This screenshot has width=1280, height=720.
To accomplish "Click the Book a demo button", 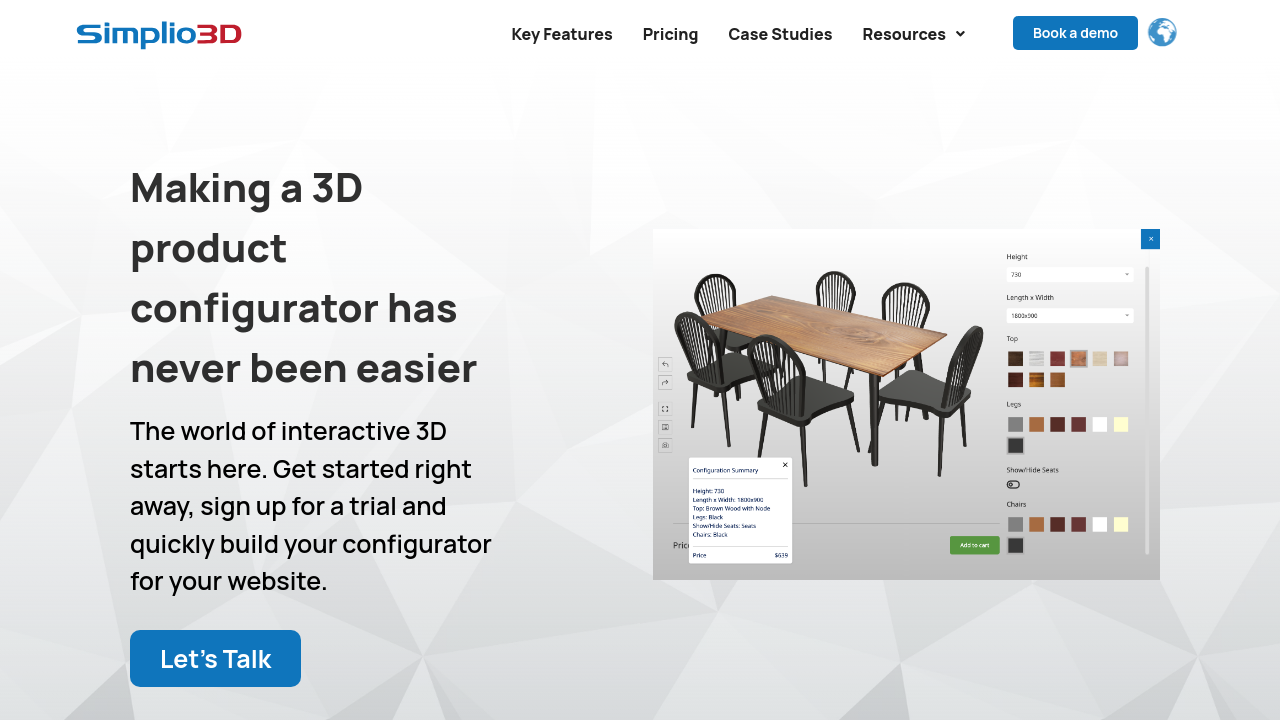I will click(x=1075, y=33).
